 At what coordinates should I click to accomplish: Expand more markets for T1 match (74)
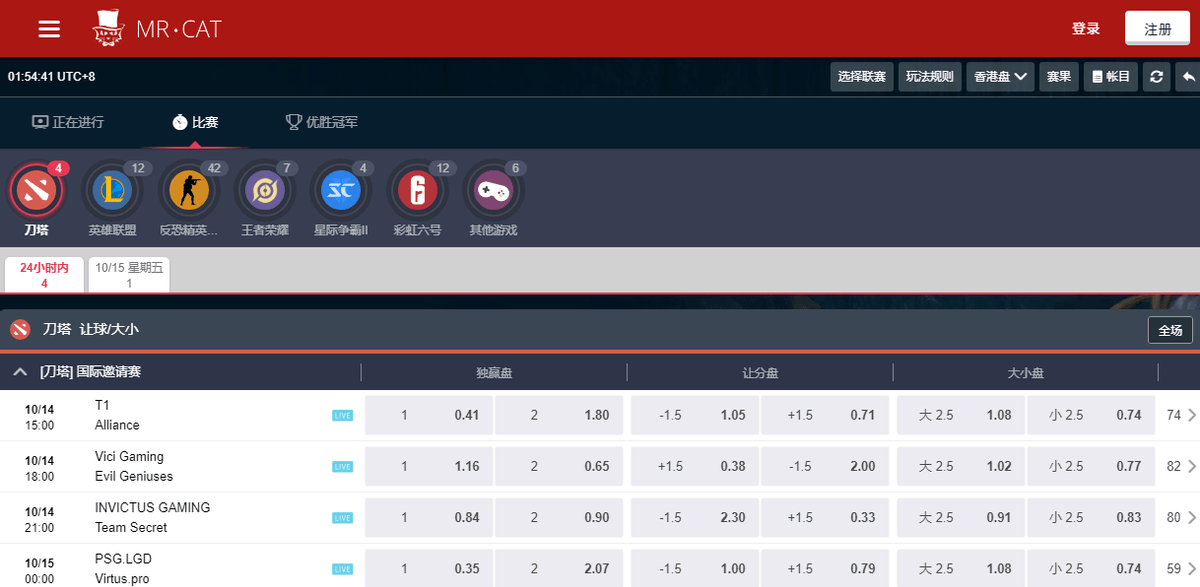[x=1181, y=415]
